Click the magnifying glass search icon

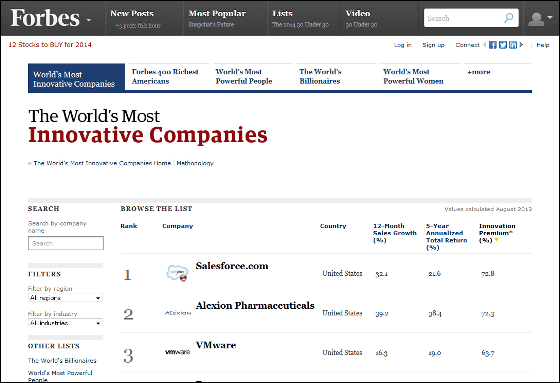509,18
